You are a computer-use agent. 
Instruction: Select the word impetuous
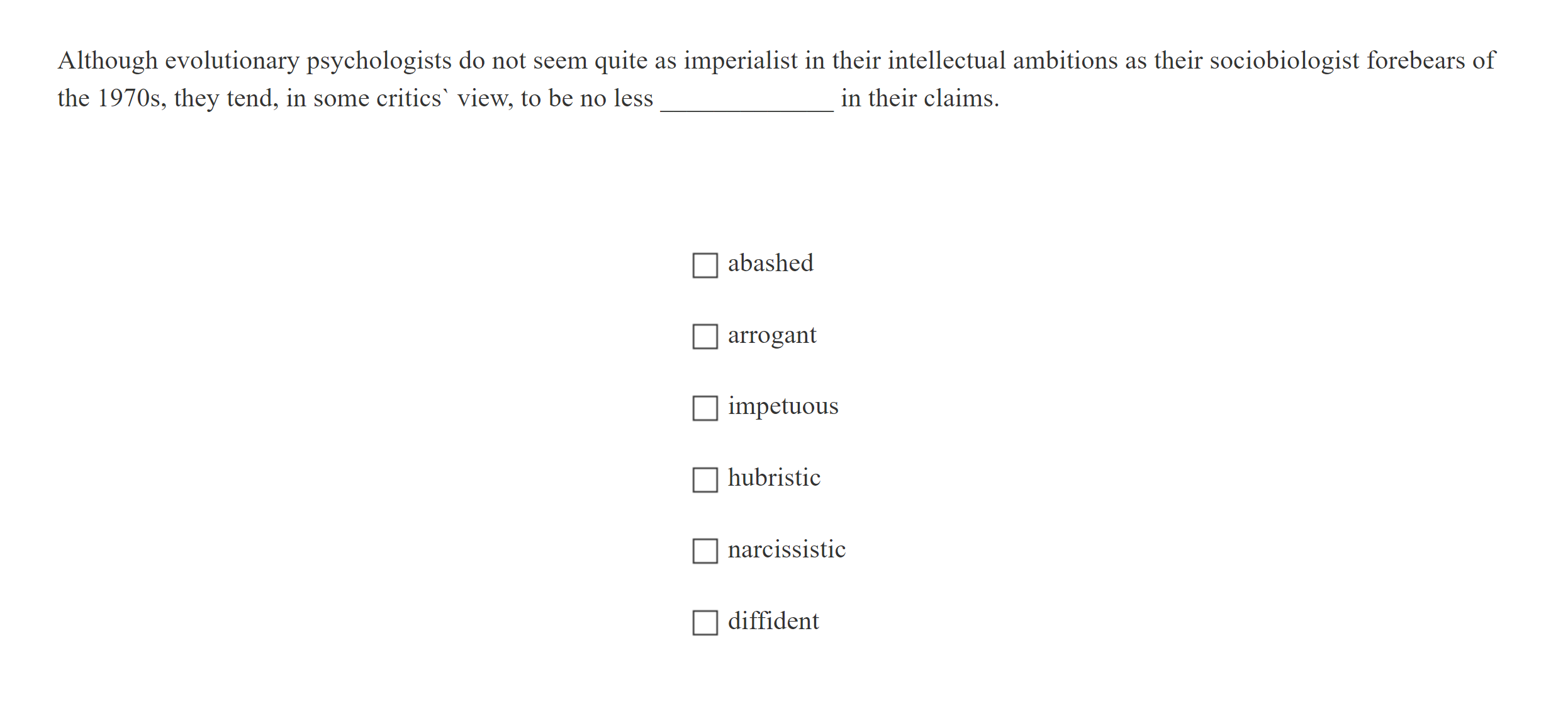click(783, 406)
